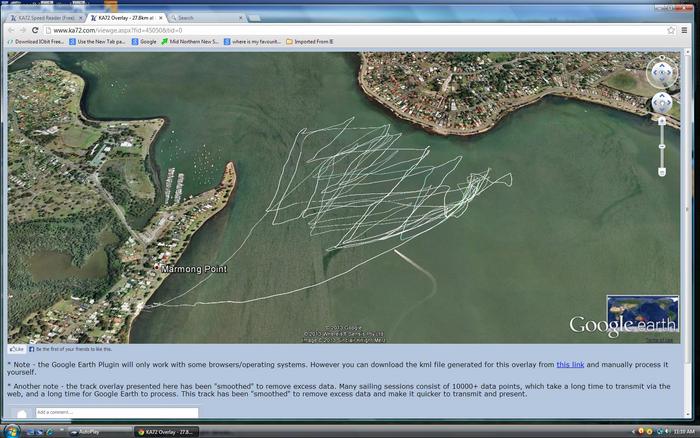Open the 'Imported From IE' bookmarks folder

(x=313, y=42)
